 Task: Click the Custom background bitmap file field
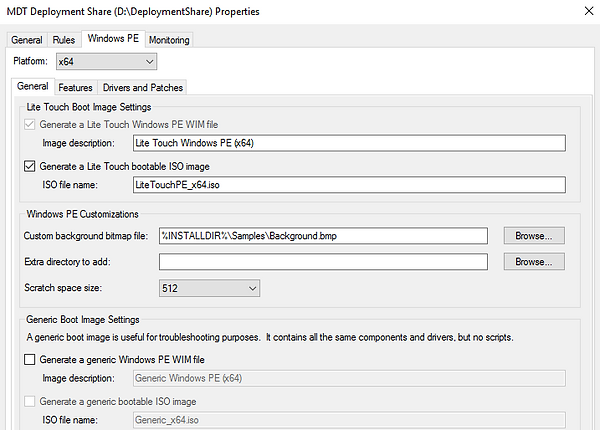pos(323,236)
